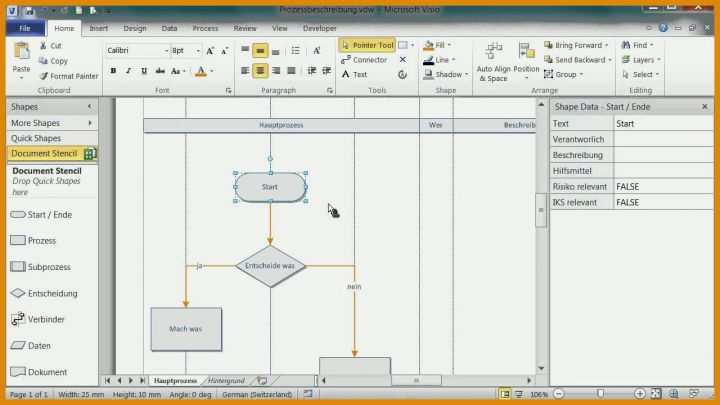Screen dimensions: 720x405
Task: Click the Increase Indent icon
Action: click(326, 71)
